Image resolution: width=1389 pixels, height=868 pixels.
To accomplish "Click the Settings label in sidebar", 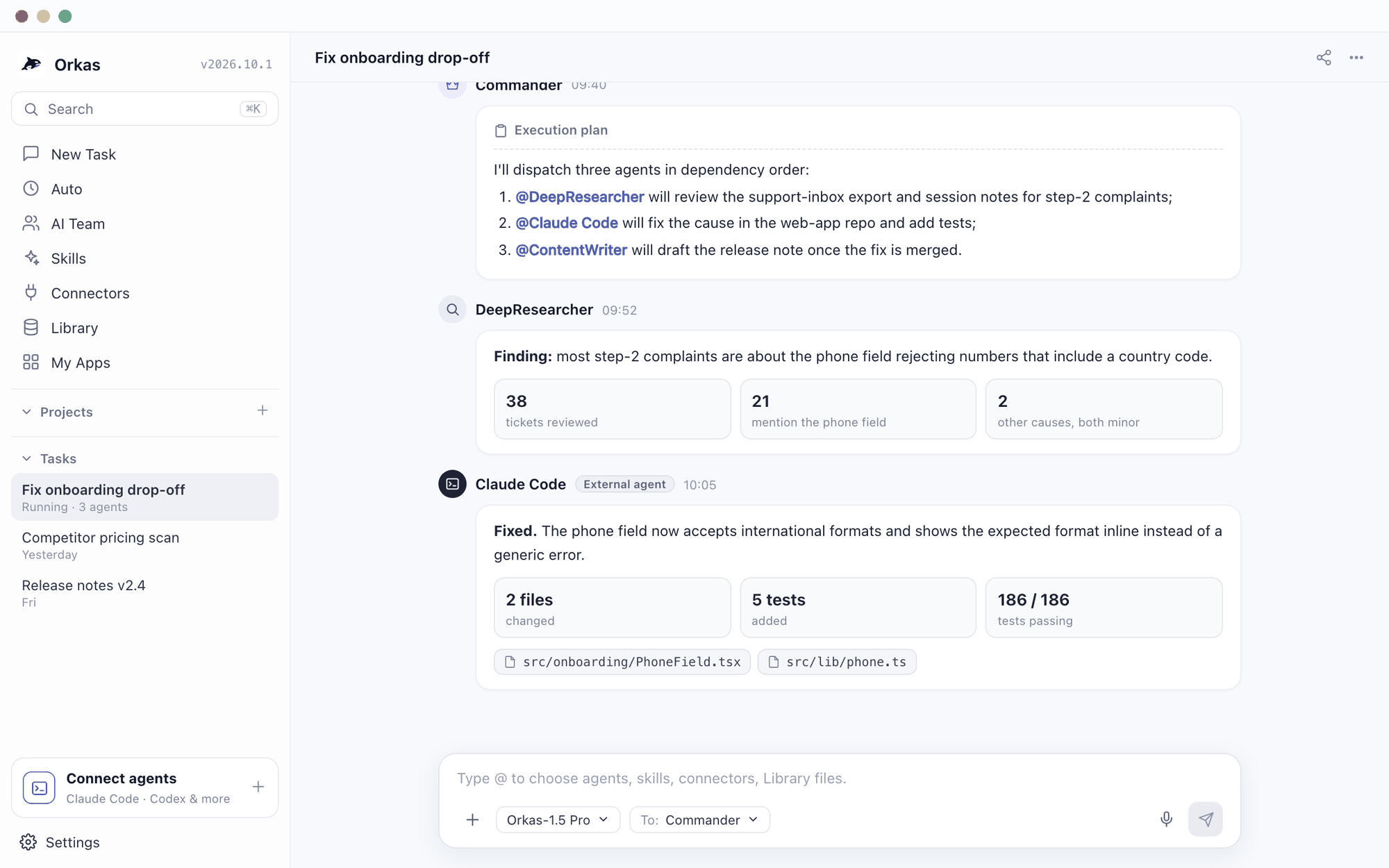I will pyautogui.click(x=73, y=842).
